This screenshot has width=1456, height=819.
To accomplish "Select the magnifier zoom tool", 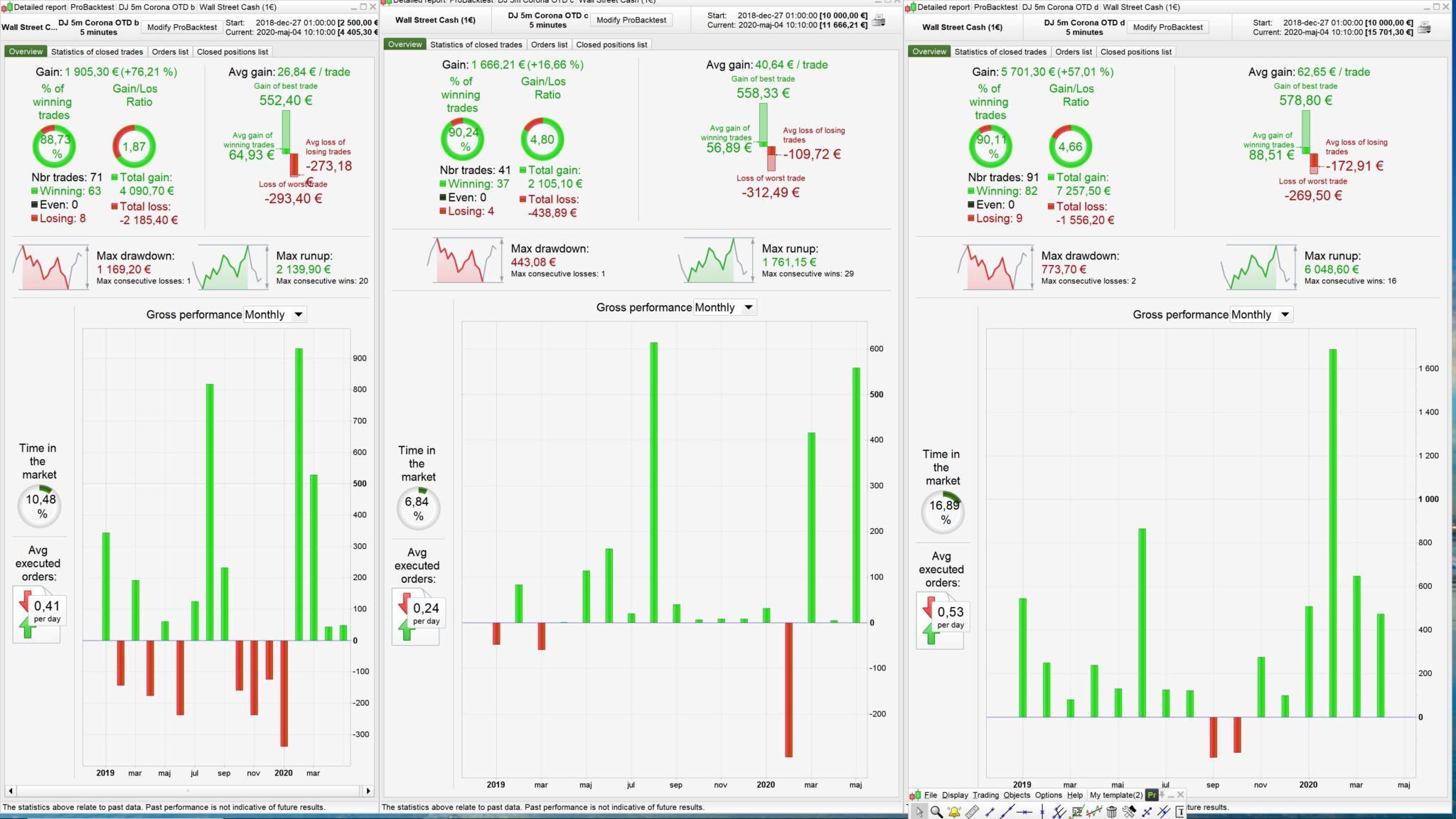I will point(937,812).
